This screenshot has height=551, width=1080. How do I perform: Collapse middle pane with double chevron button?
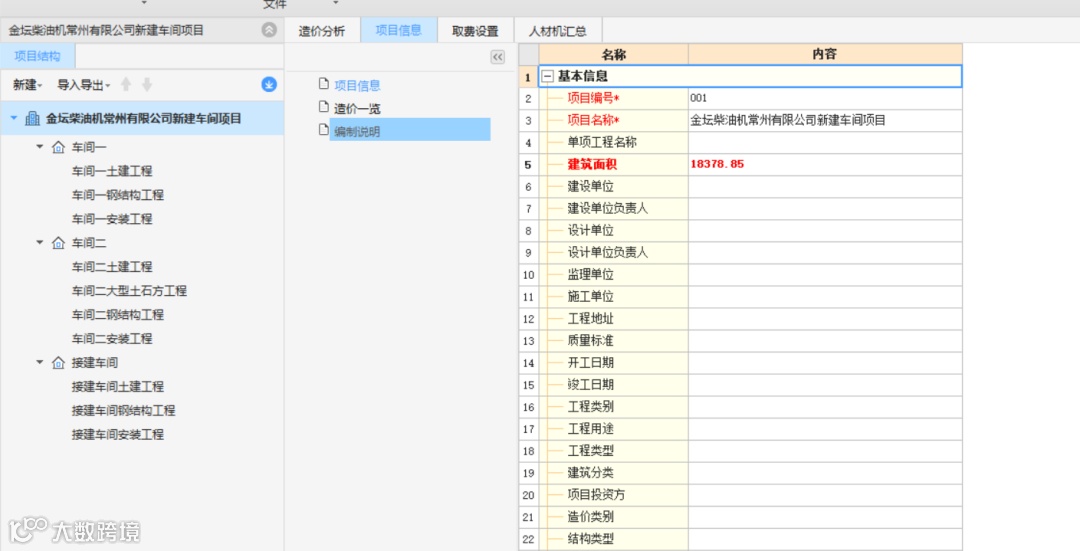pyautogui.click(x=497, y=57)
